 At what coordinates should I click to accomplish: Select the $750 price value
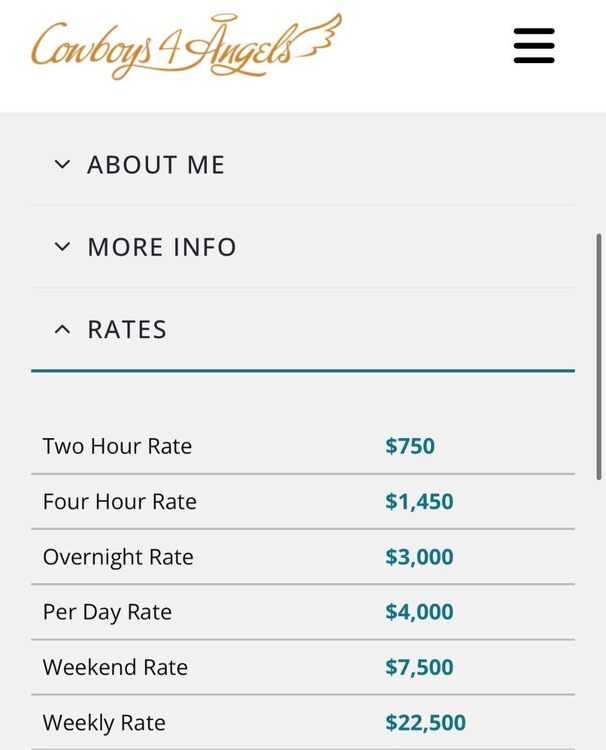[410, 446]
